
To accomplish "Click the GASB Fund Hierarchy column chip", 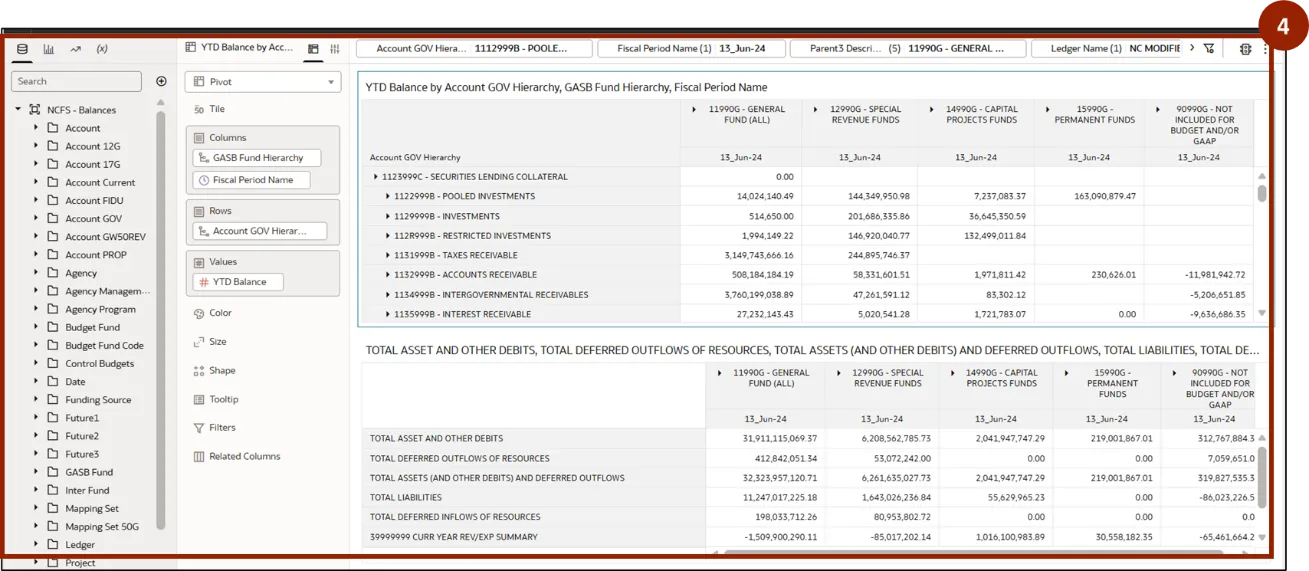I will (257, 158).
